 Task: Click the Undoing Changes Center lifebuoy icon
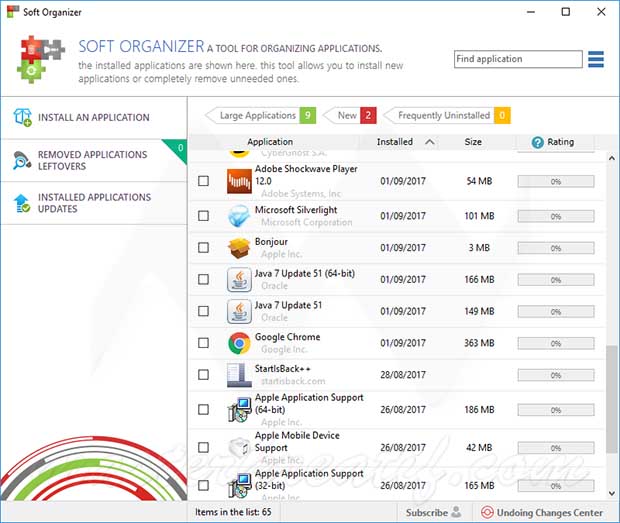click(487, 512)
